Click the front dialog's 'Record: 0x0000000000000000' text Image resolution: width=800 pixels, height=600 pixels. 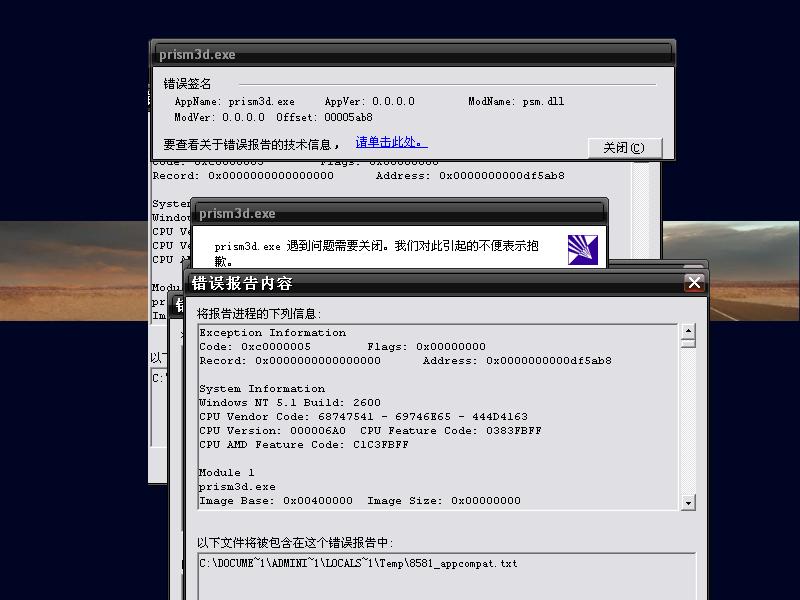[x=290, y=361]
